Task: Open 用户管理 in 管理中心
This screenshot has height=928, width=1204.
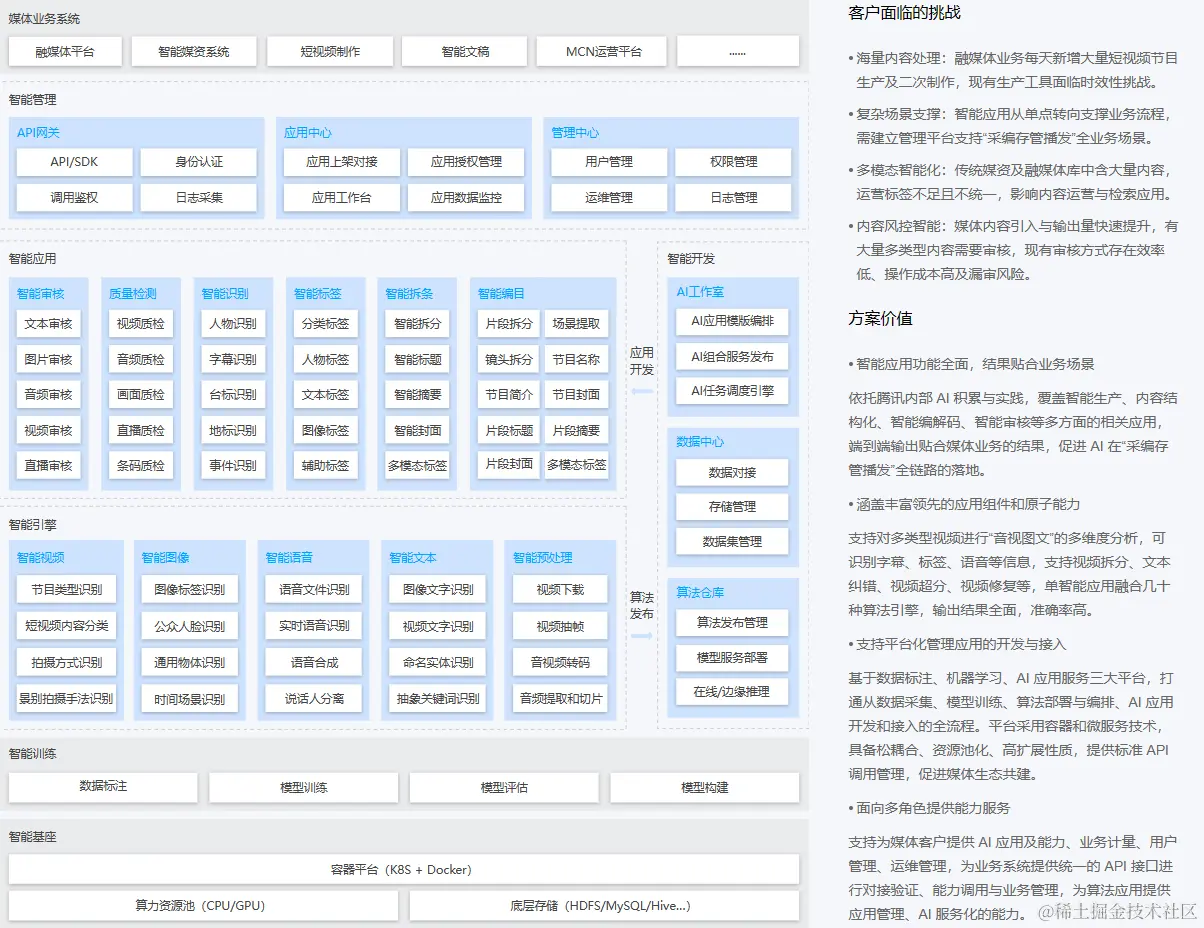Action: [x=609, y=161]
